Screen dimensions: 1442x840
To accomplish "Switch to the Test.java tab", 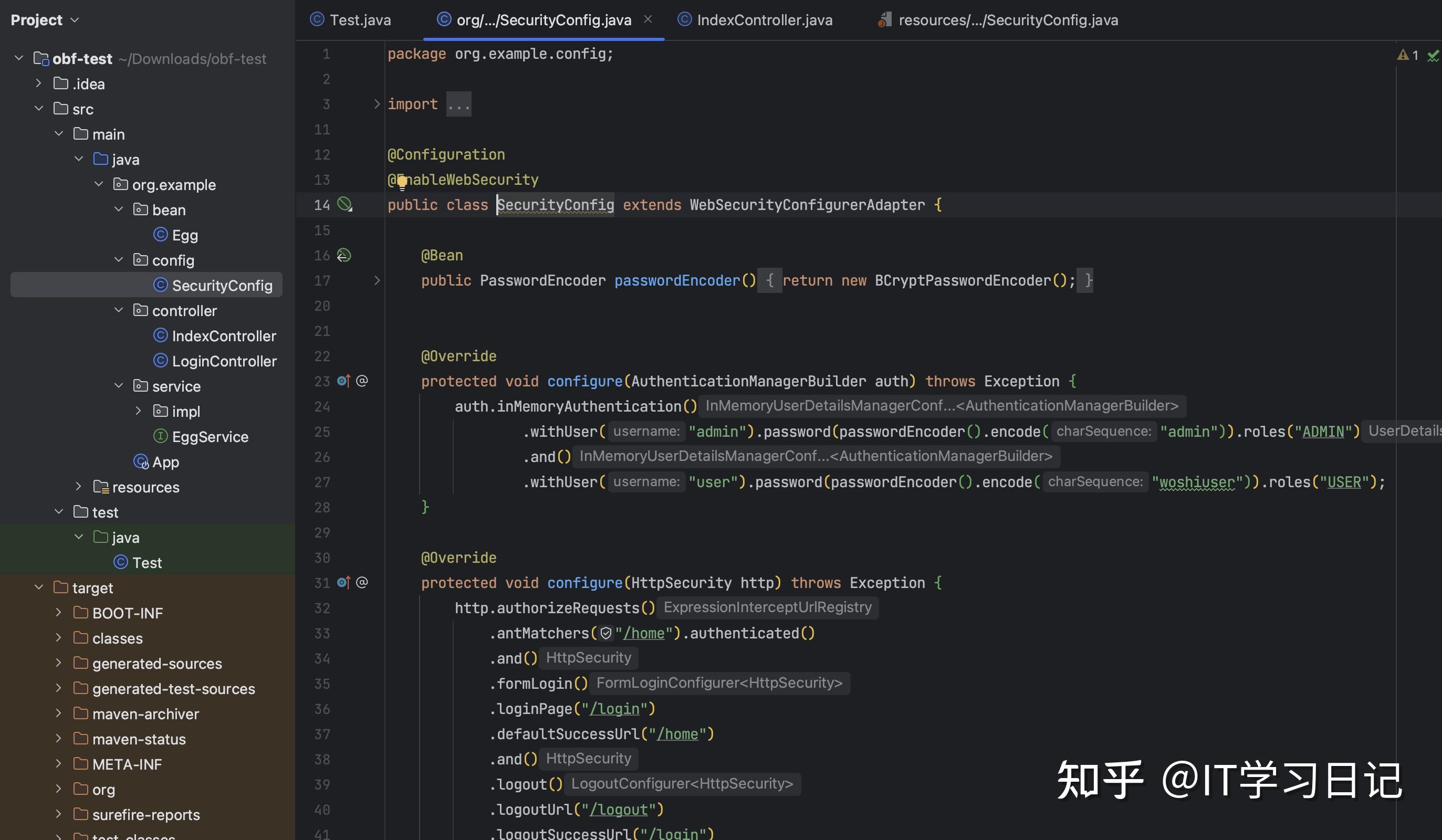I will point(350,20).
